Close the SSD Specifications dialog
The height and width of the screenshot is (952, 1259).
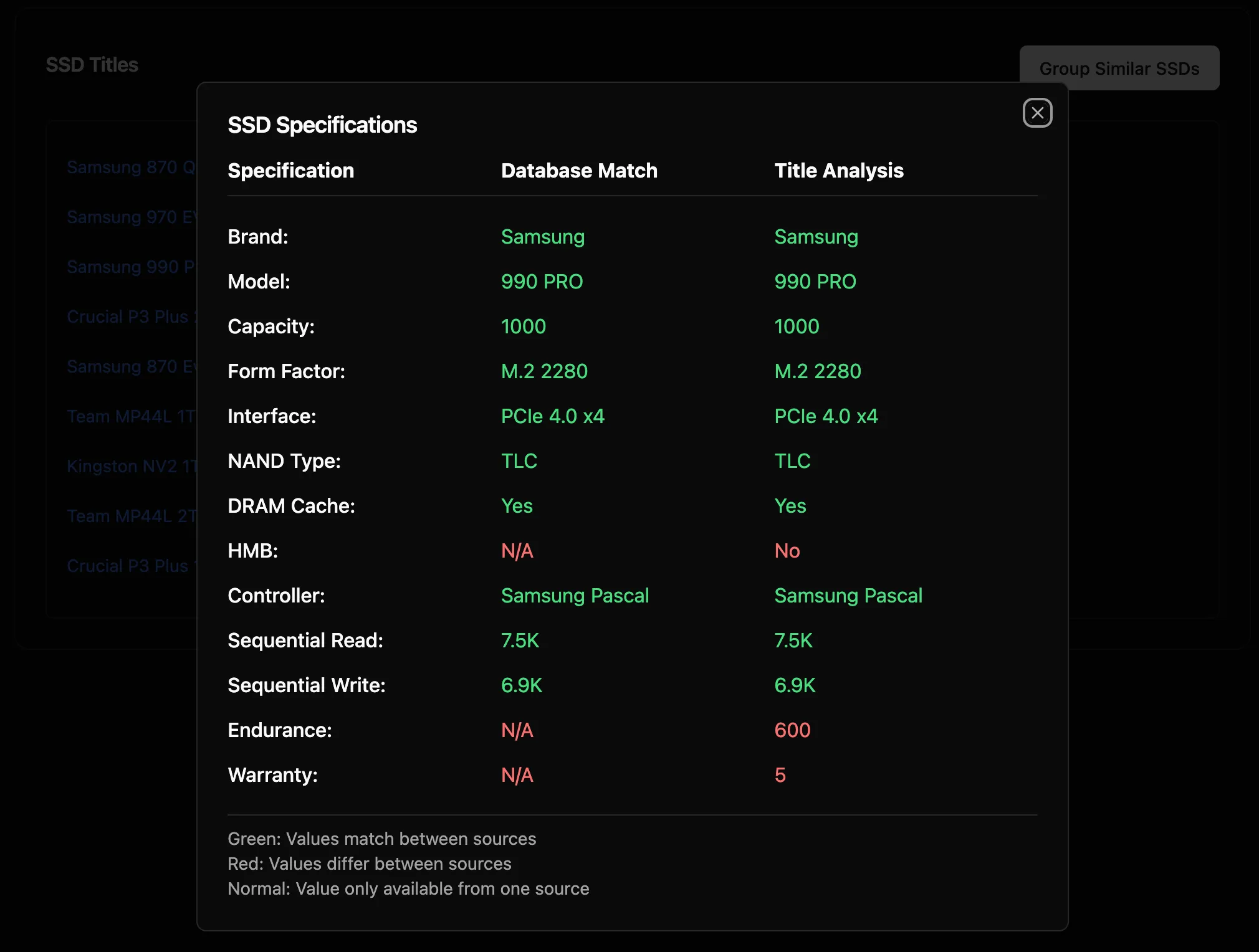pyautogui.click(x=1037, y=113)
